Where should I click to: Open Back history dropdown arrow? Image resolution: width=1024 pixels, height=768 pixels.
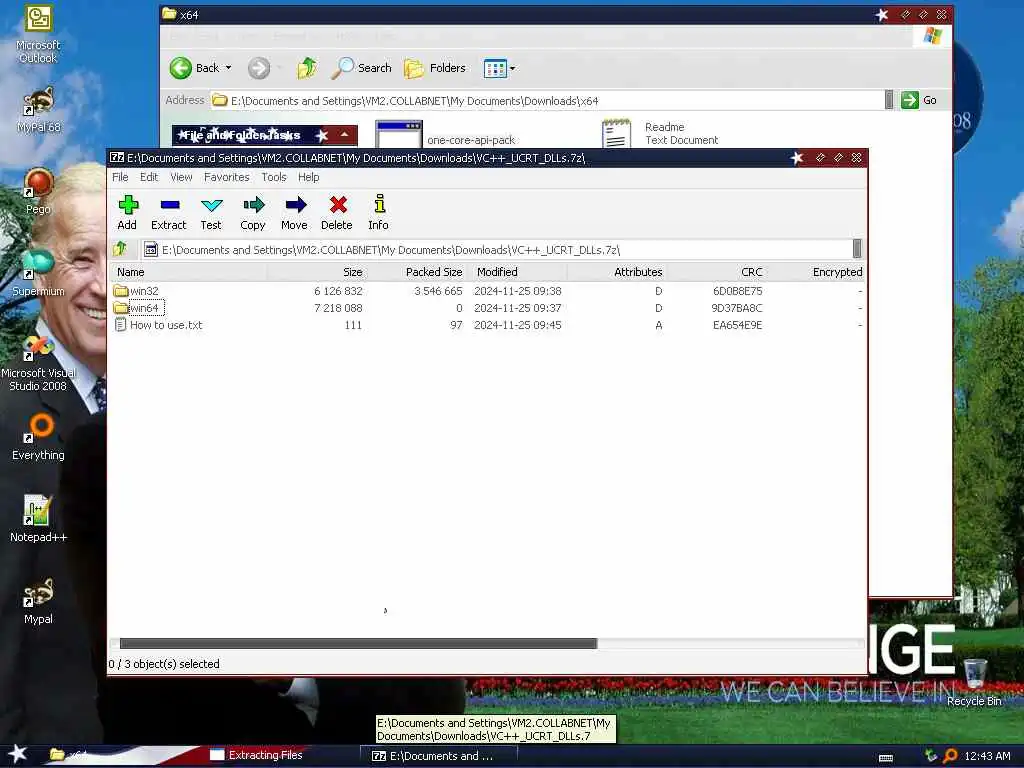(x=229, y=68)
